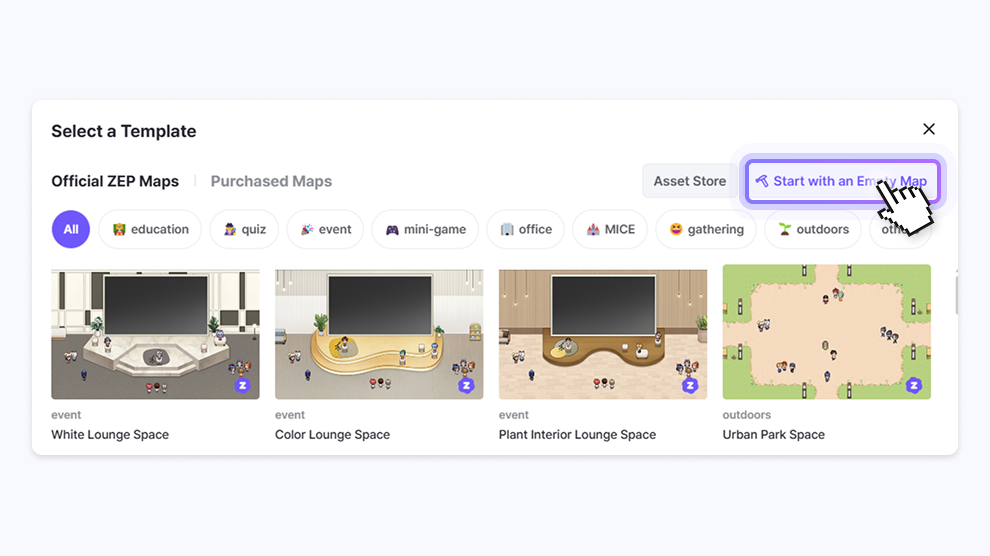The image size is (990, 556).
Task: Click the gamepad icon on mini-game chip
Action: (392, 230)
